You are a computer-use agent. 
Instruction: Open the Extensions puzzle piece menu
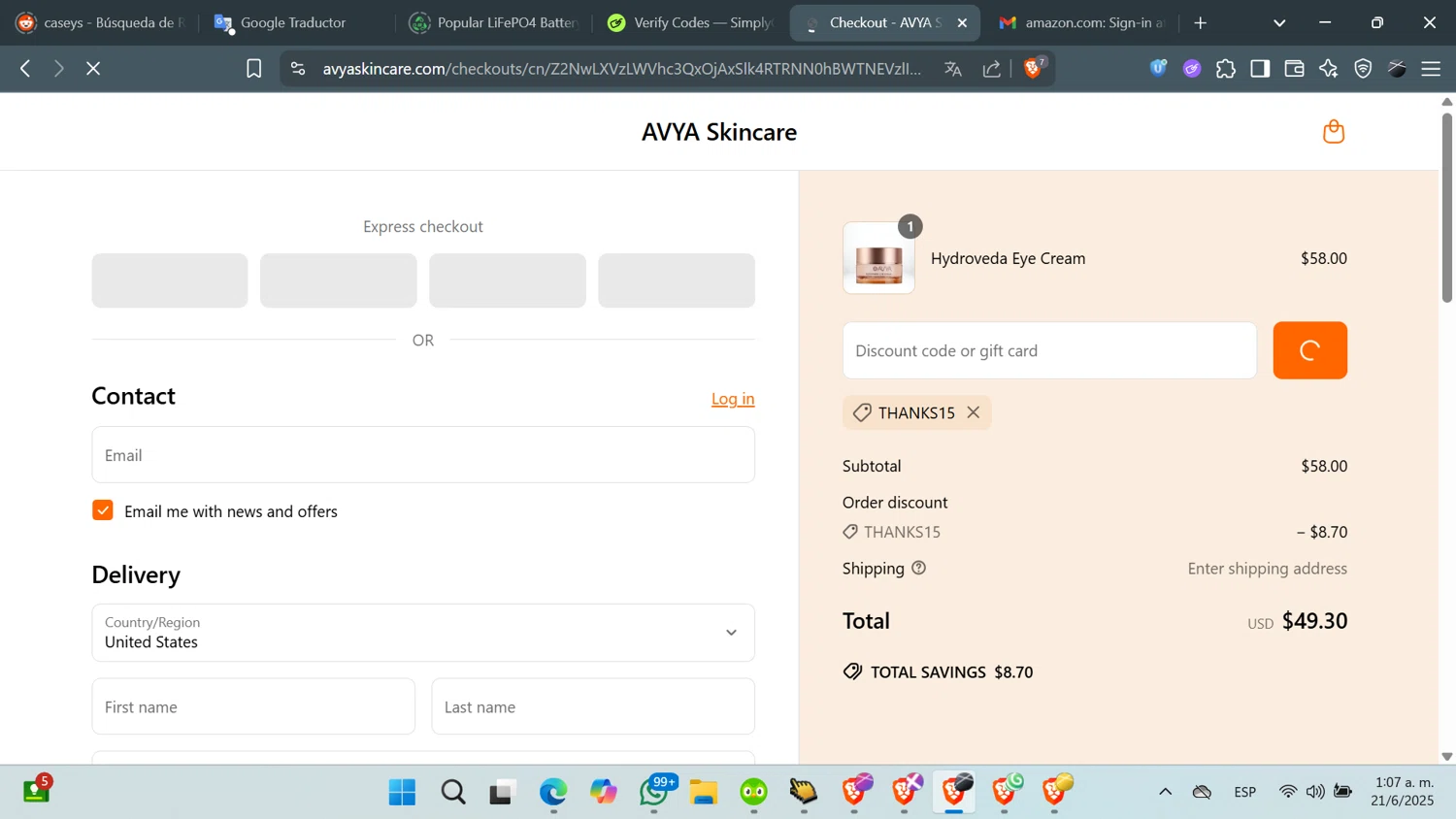pyautogui.click(x=1226, y=69)
